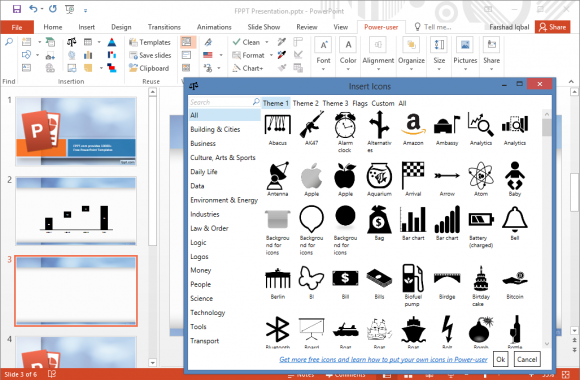Select the Baby icon
Image resolution: width=580 pixels, height=380 pixels.
click(x=515, y=175)
